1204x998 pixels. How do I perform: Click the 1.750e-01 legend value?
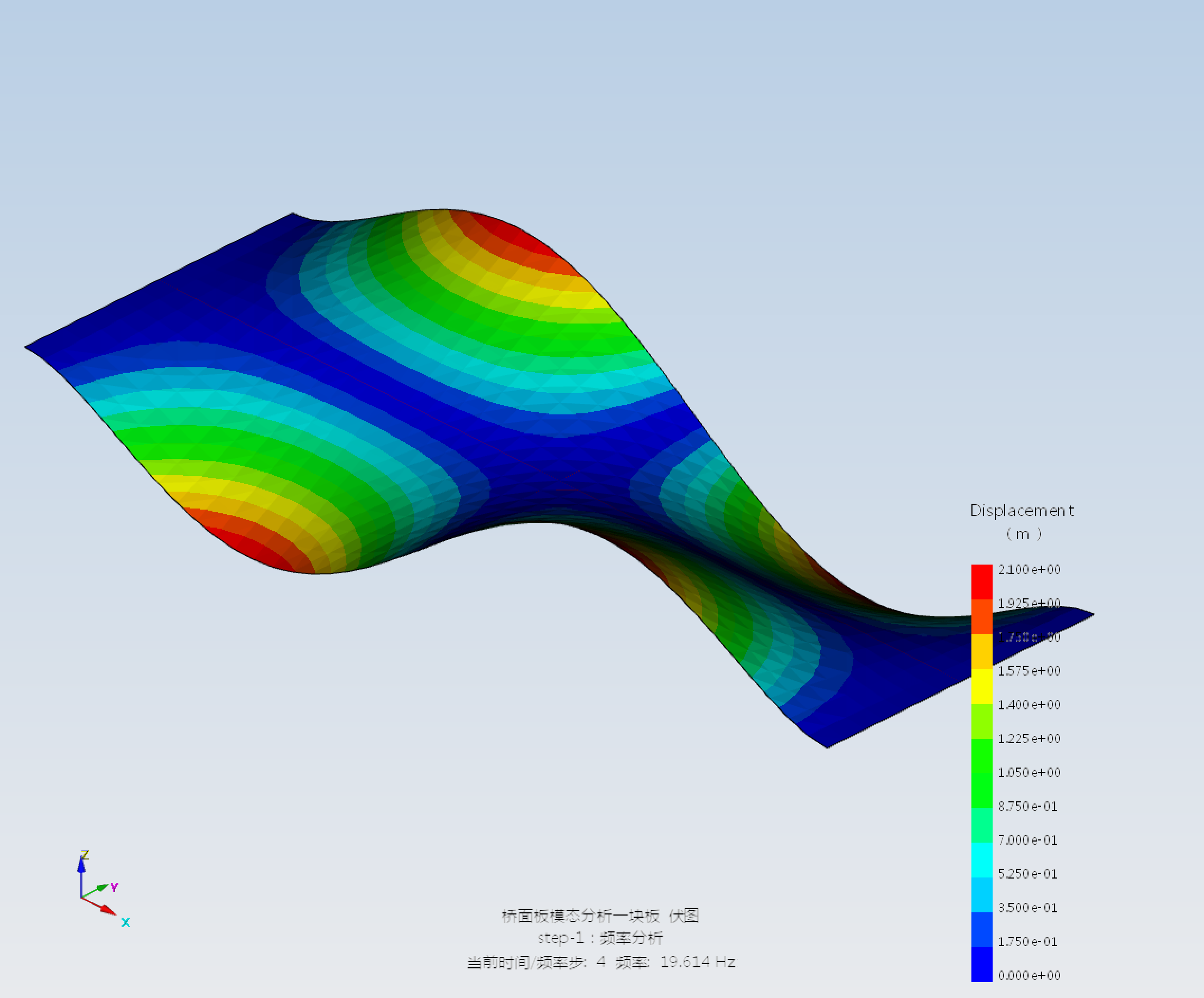[x=1027, y=942]
